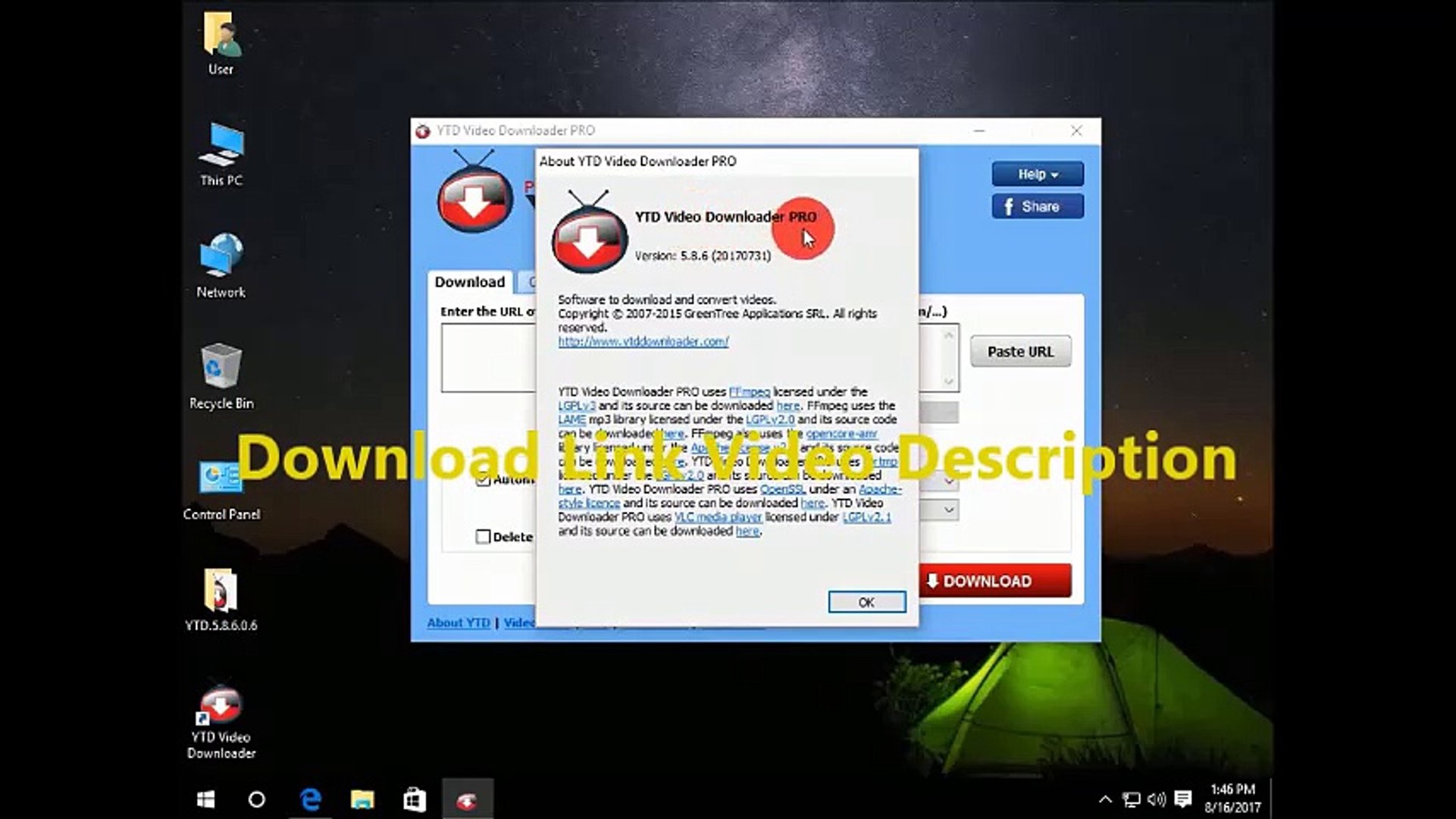Image resolution: width=1456 pixels, height=819 pixels.
Task: Open This PC desktop icon
Action: [221, 155]
